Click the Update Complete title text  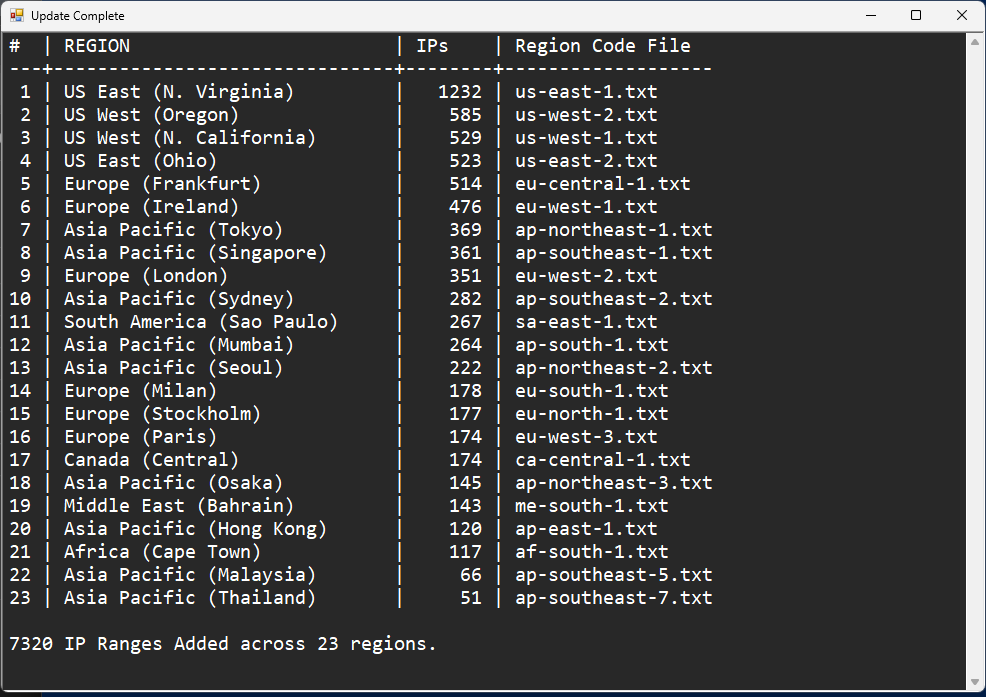click(x=78, y=16)
